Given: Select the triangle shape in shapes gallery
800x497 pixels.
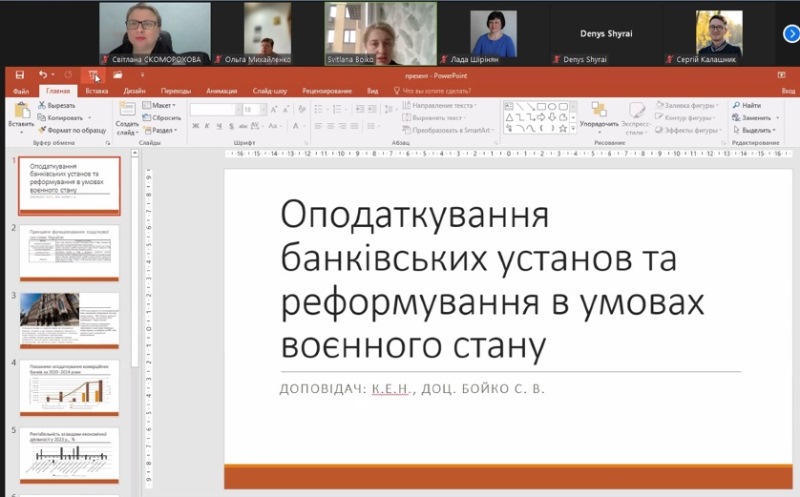Looking at the screenshot, I should (509, 117).
